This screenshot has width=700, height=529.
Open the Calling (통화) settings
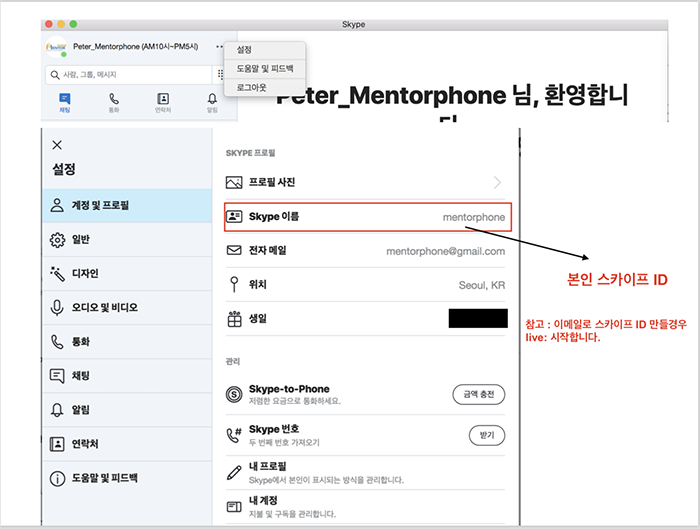pos(127,342)
